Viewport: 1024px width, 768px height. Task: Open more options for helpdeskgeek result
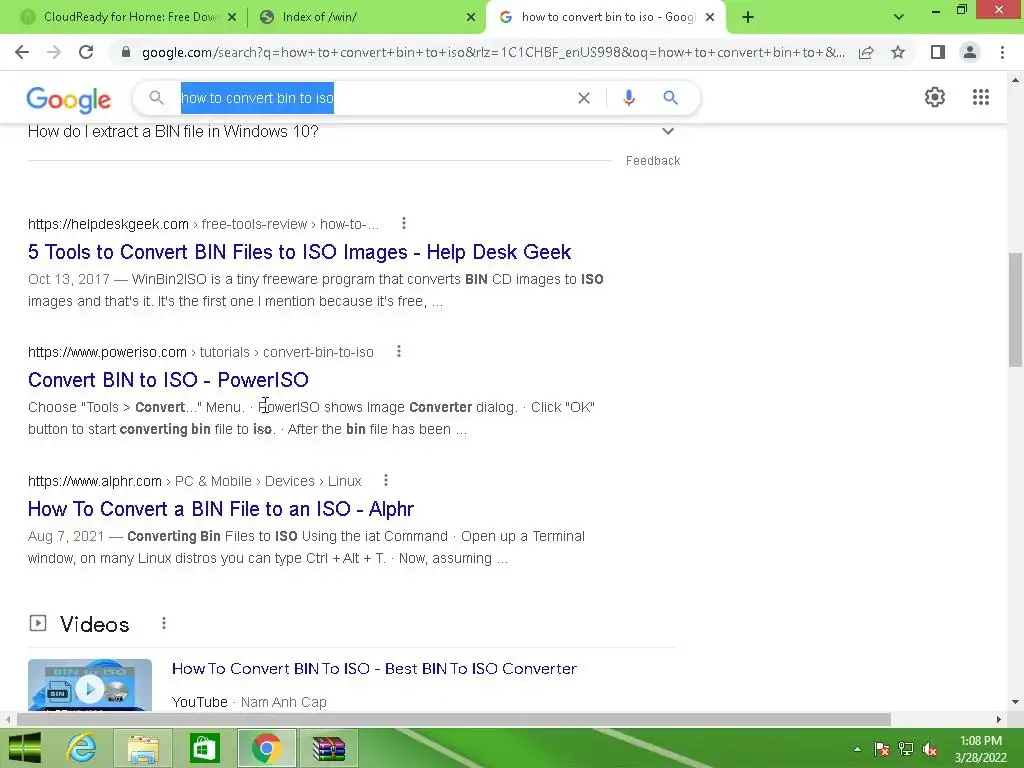(x=404, y=223)
